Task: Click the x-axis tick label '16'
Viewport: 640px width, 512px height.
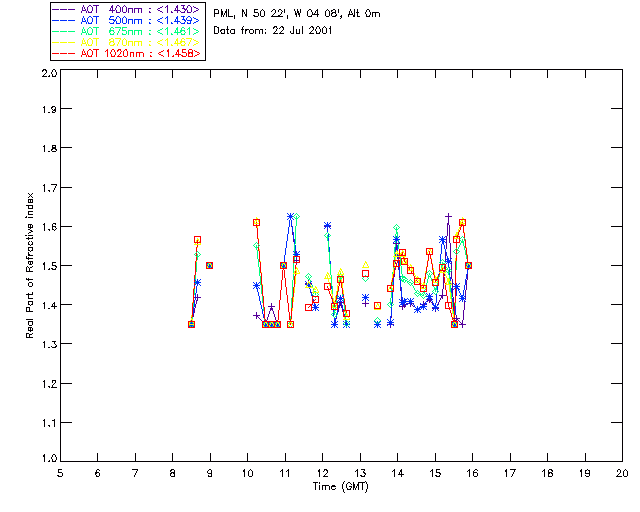Action: click(x=472, y=473)
